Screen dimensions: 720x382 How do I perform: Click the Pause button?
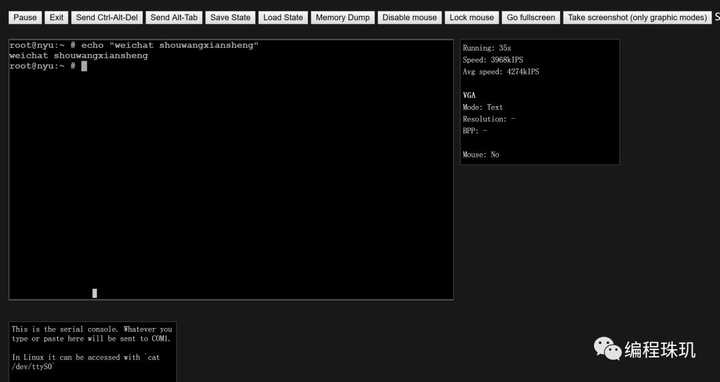[x=25, y=17]
